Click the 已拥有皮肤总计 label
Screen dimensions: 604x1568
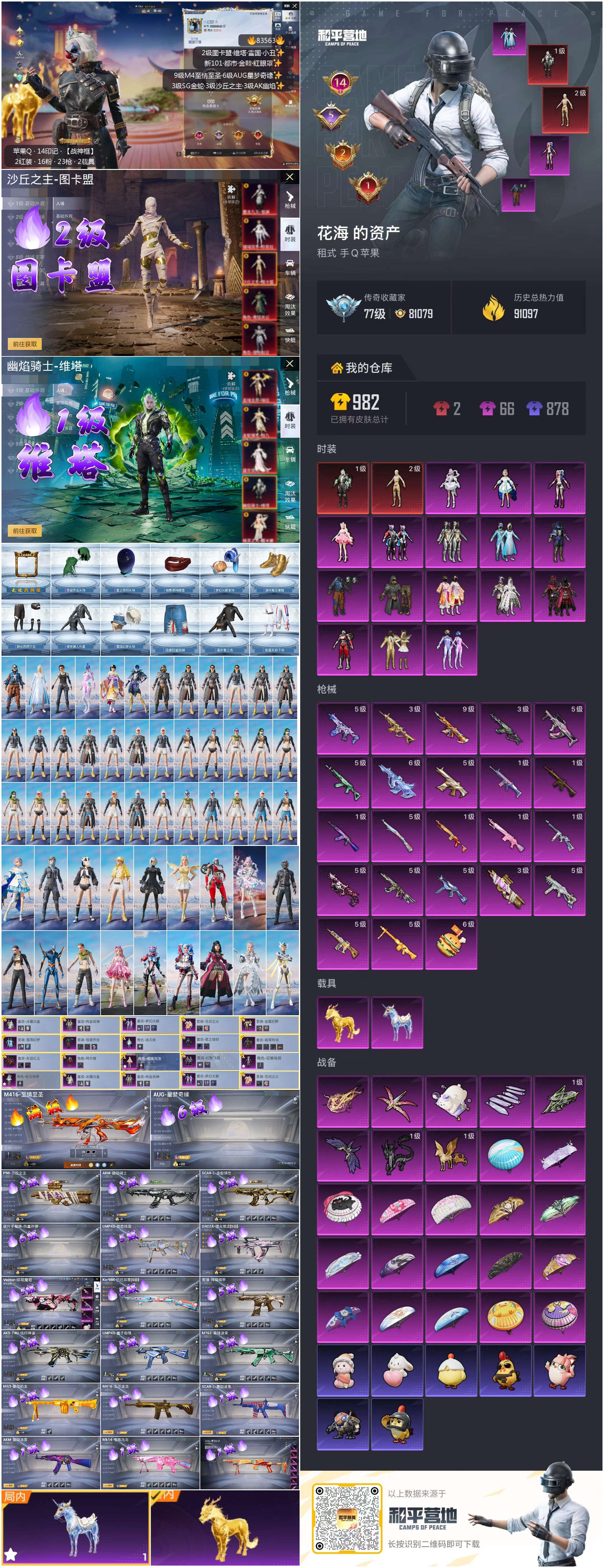point(359,419)
